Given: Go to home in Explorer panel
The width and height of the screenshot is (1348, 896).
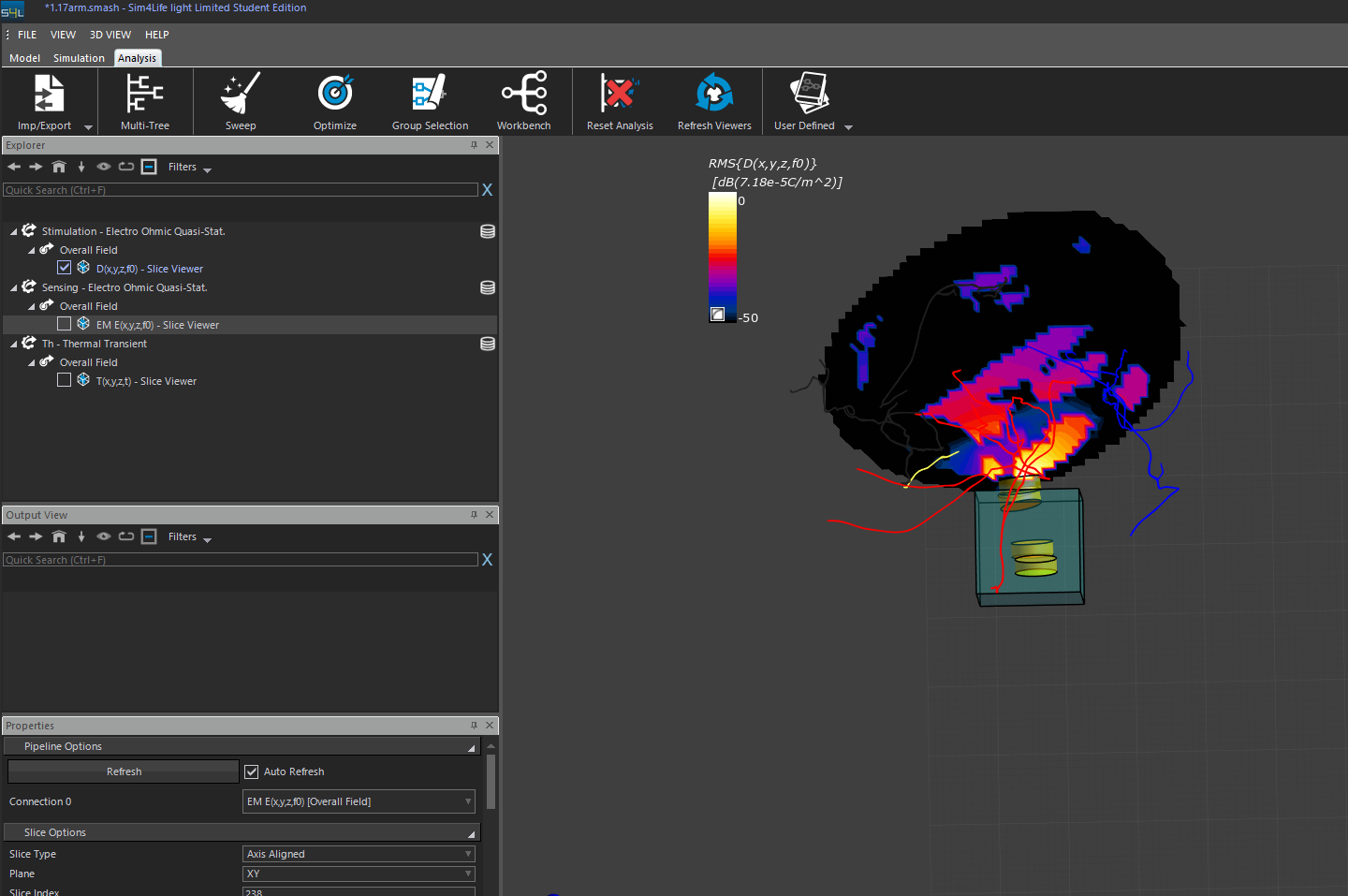Looking at the screenshot, I should pos(59,167).
